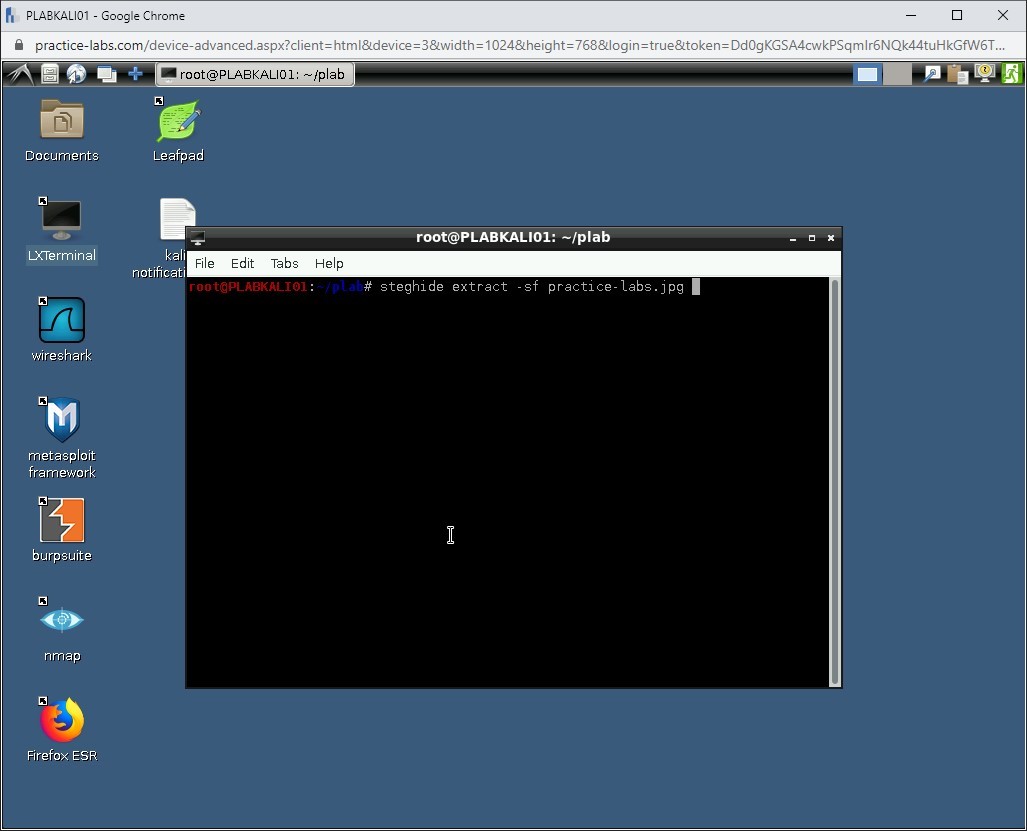Open the clipboard manager tray icon
Screen dimensions: 1027x831
[x=958, y=74]
